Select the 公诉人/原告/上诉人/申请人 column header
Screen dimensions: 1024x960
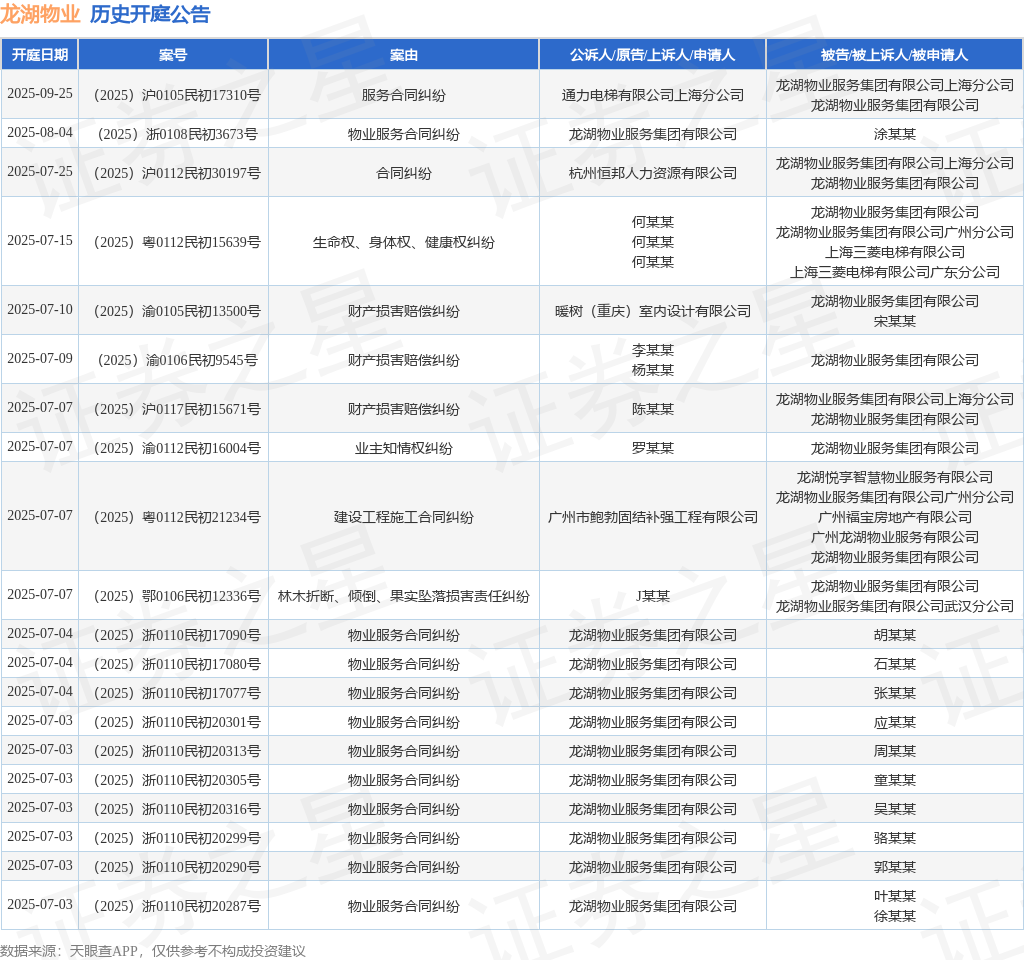tap(652, 55)
